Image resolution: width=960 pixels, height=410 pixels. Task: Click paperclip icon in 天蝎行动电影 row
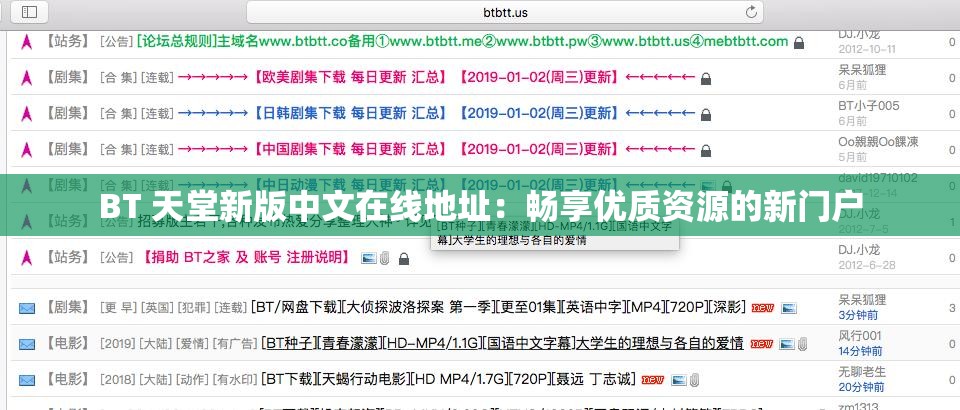pos(694,381)
